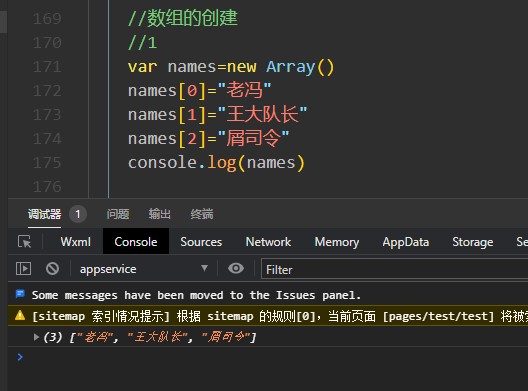Open the Network tab
528x391 pixels.
268,241
